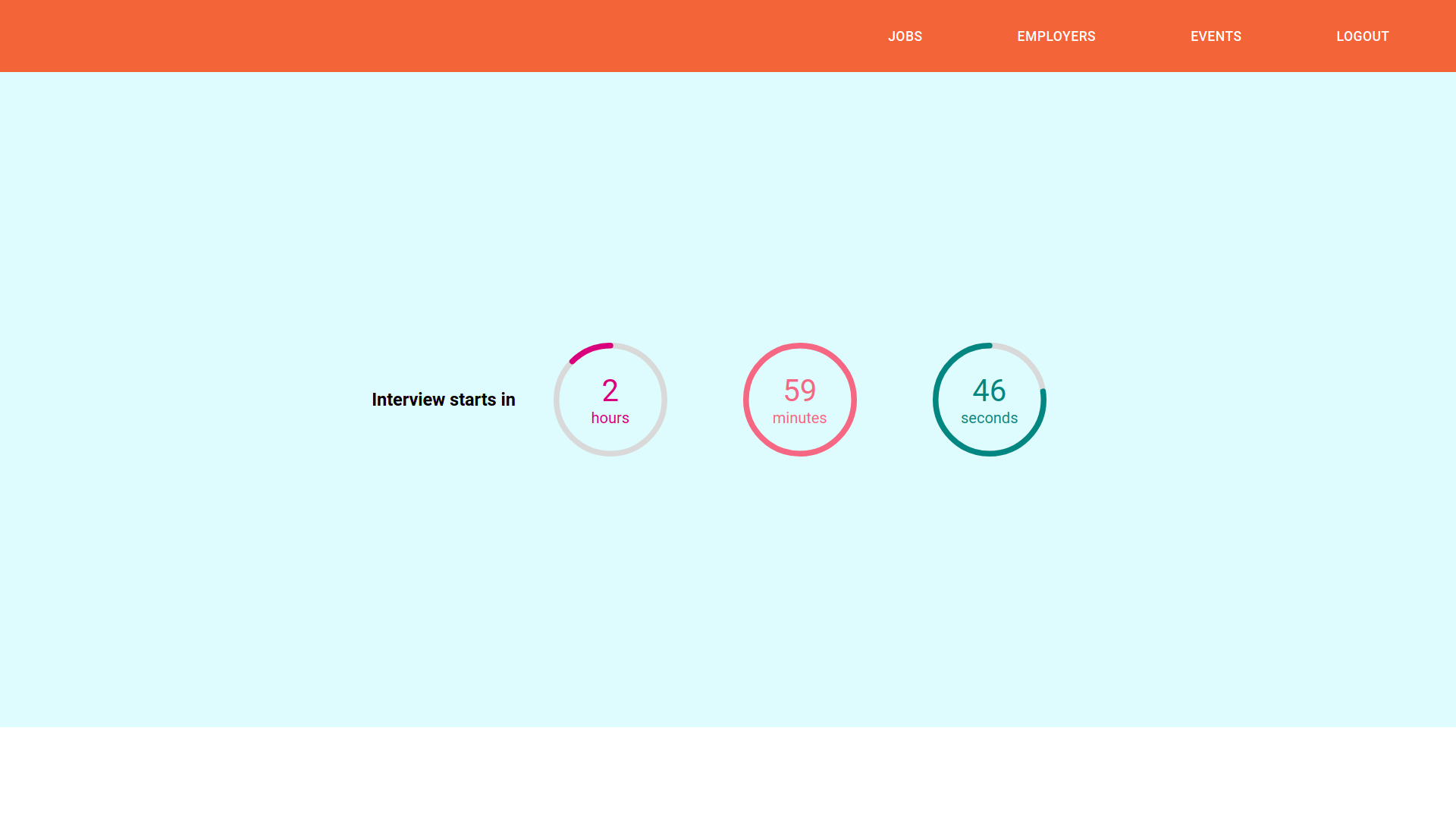Open the JOBS navigation link
Image resolution: width=1456 pixels, height=819 pixels.
905,36
